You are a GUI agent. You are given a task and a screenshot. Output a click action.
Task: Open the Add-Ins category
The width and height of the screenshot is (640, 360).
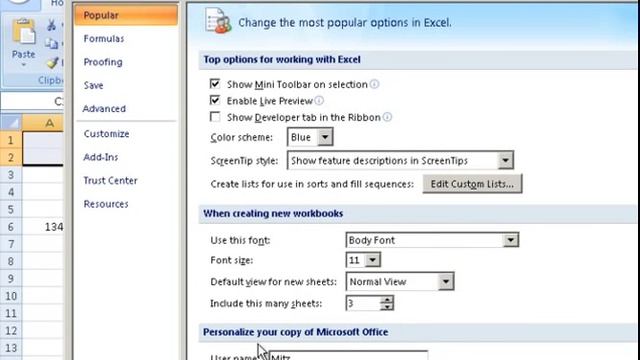(x=101, y=157)
